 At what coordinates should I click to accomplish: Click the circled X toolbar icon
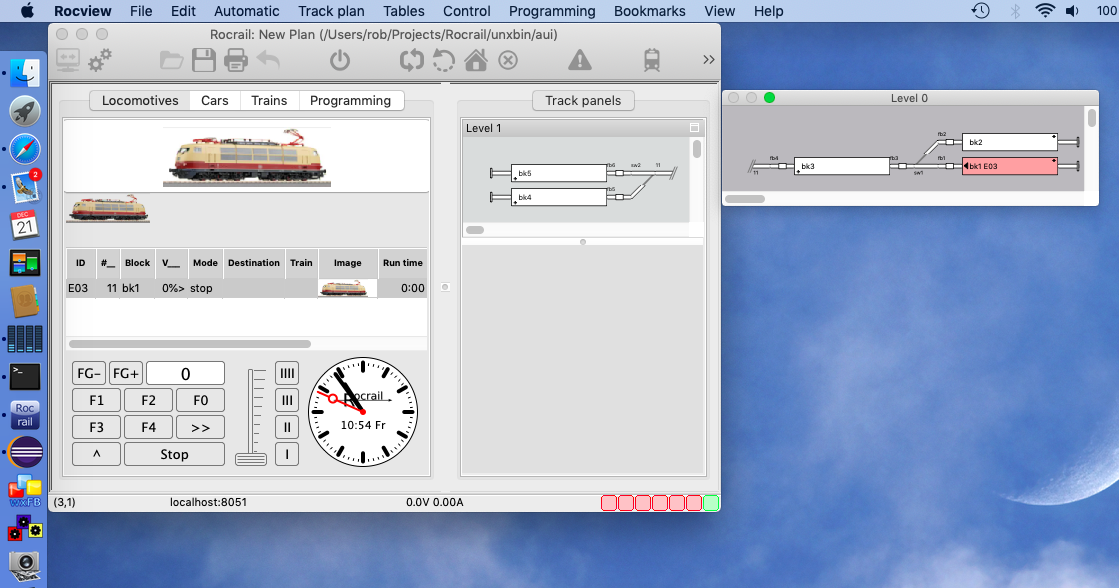pyautogui.click(x=508, y=61)
